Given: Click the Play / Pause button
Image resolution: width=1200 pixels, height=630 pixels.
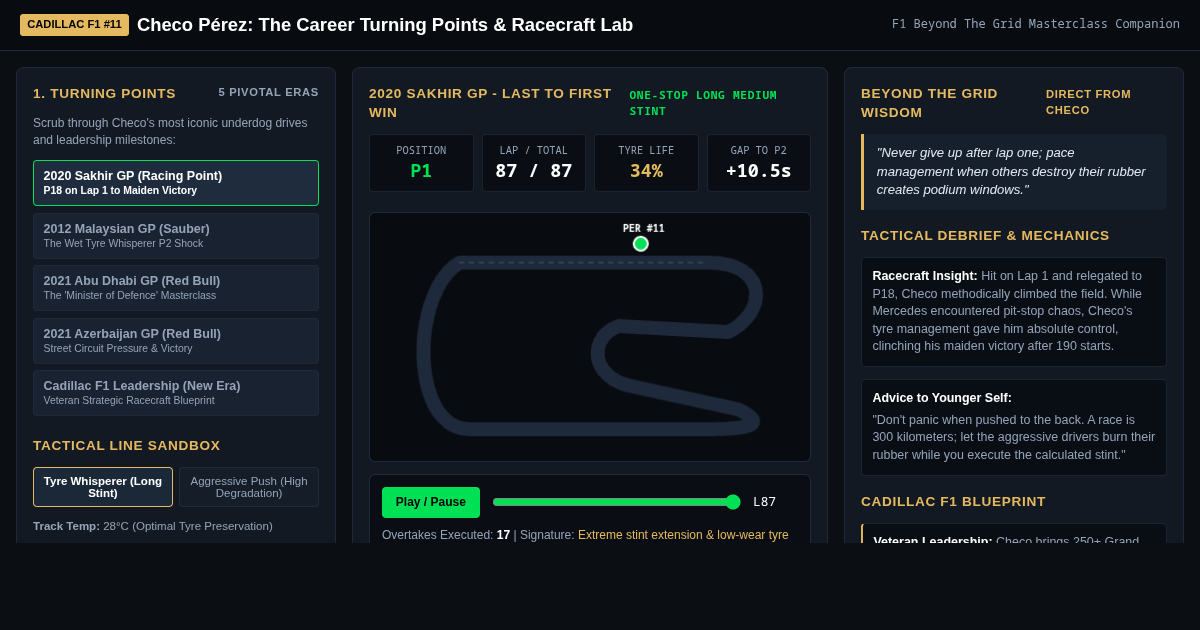Looking at the screenshot, I should [x=431, y=502].
